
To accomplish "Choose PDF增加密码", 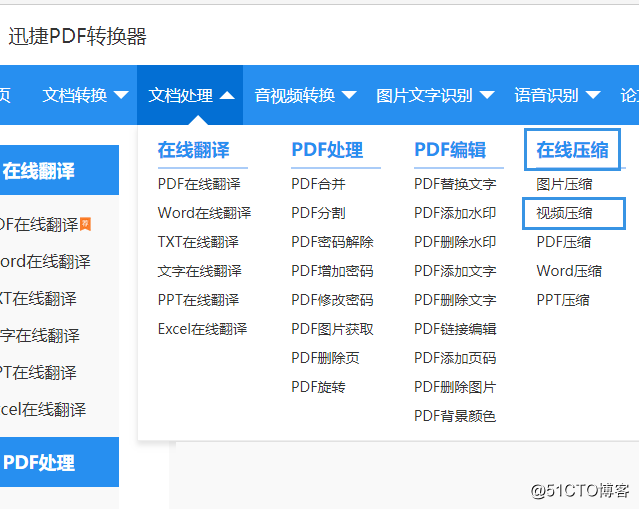I will [x=332, y=271].
